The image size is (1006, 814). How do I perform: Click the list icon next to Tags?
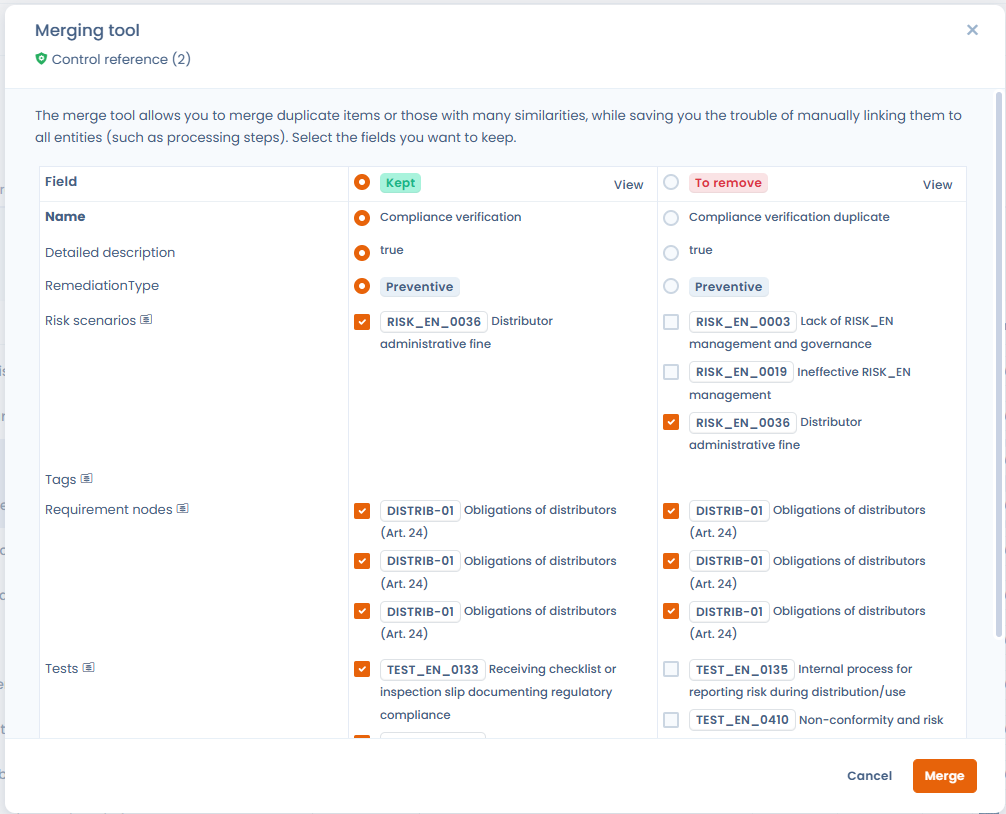pos(87,479)
